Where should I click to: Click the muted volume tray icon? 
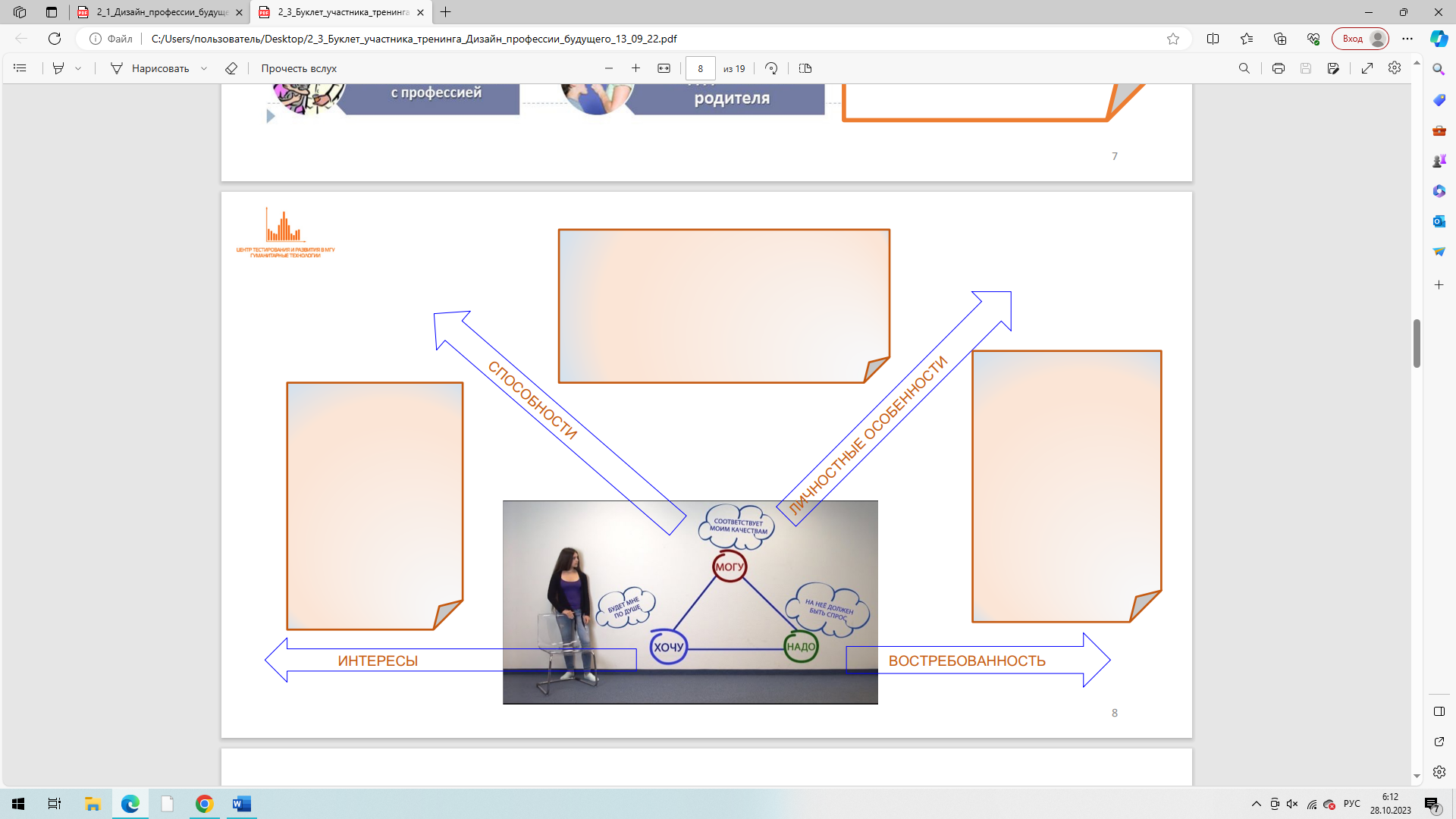(1292, 804)
